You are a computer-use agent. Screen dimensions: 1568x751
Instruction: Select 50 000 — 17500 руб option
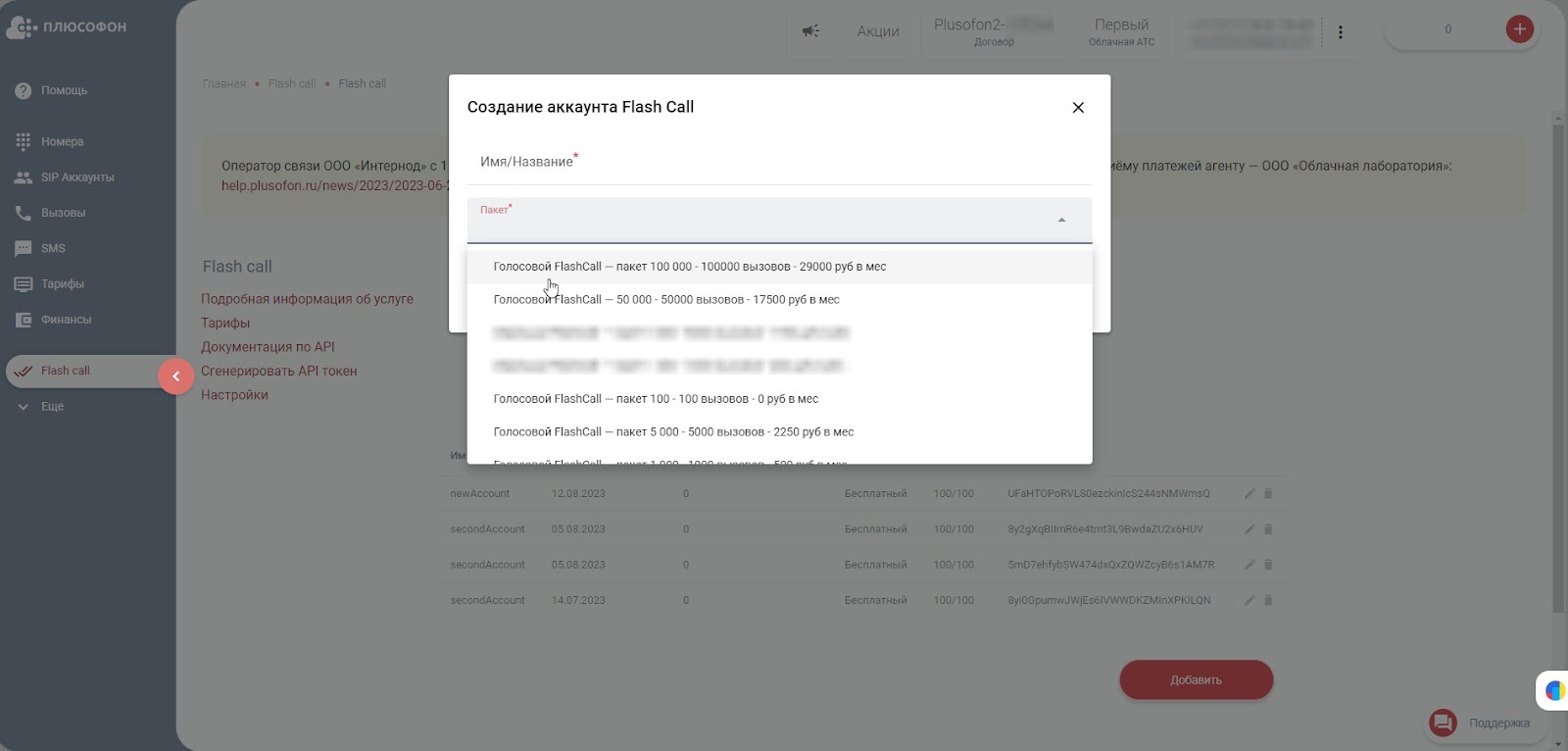pos(779,300)
